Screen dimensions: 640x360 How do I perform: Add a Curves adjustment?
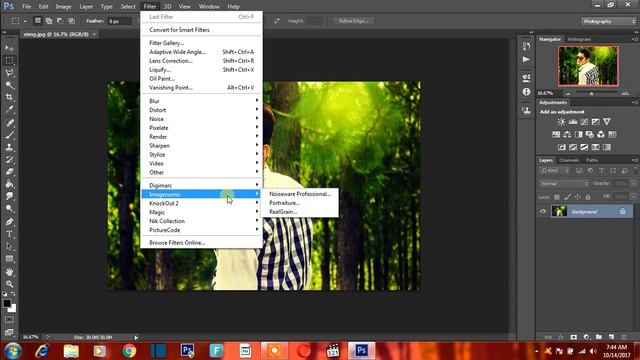(x=584, y=122)
